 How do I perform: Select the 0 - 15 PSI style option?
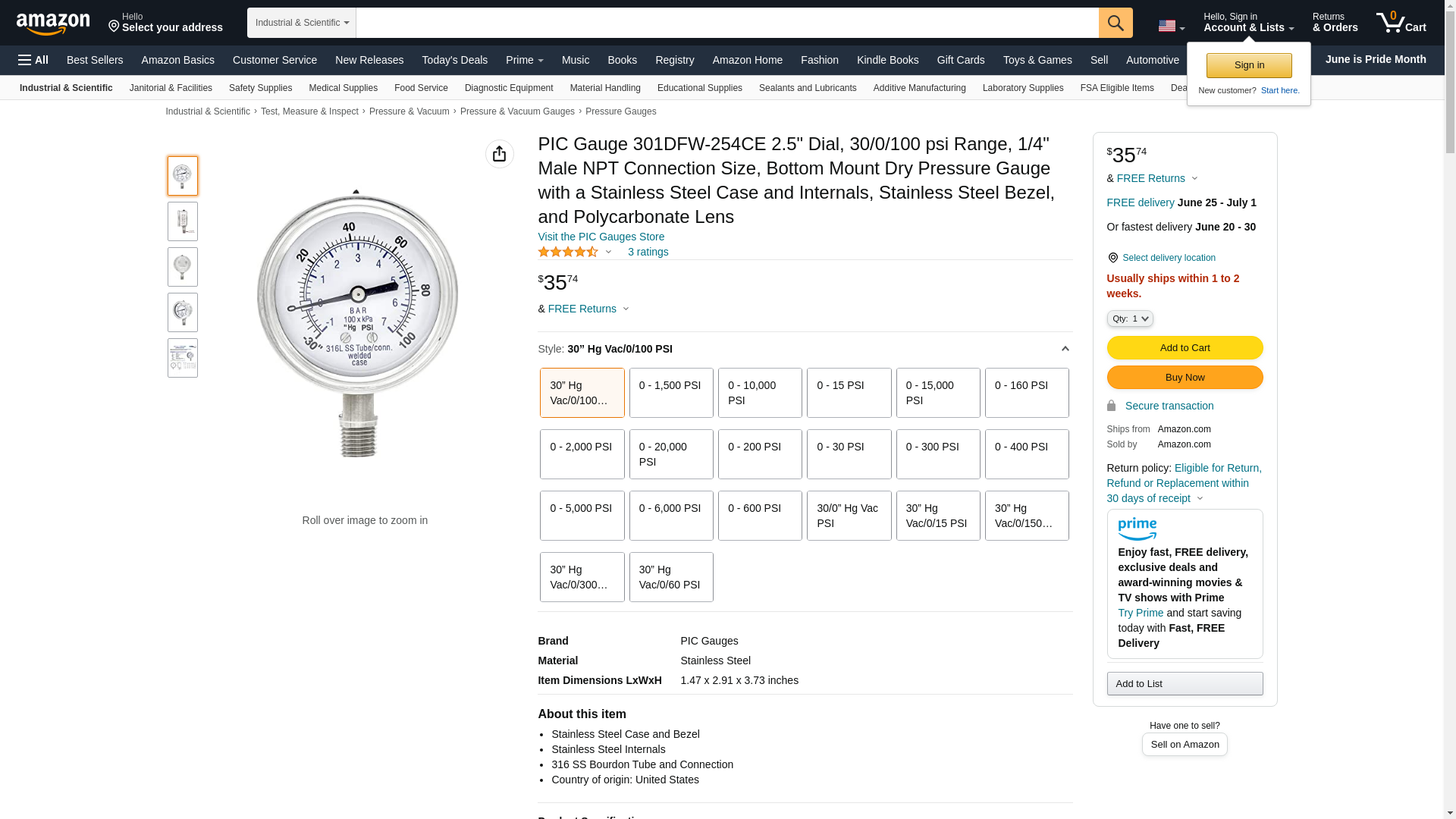pos(849,393)
